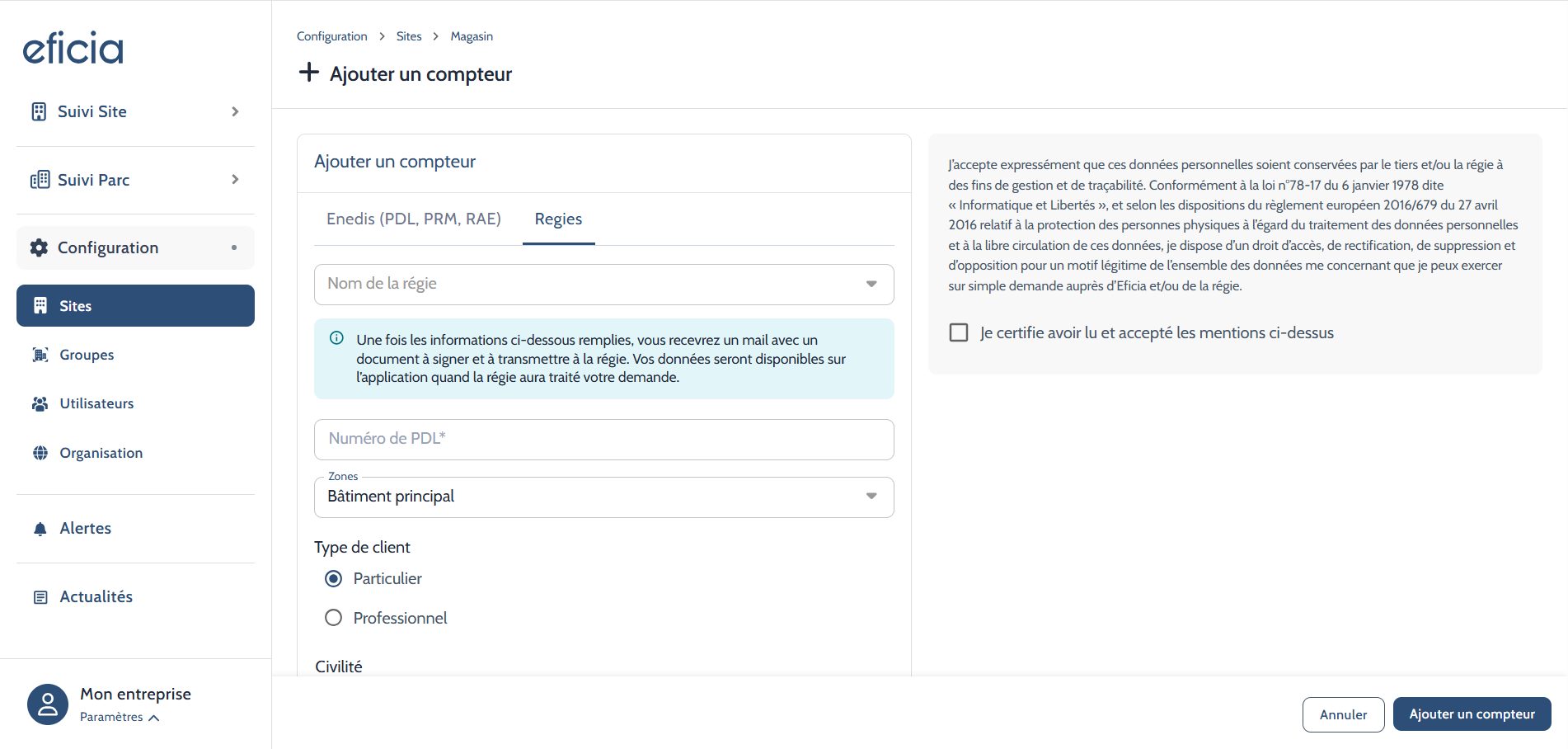Open the Zones dropdown
The width and height of the screenshot is (1568, 749).
pyautogui.click(x=603, y=497)
